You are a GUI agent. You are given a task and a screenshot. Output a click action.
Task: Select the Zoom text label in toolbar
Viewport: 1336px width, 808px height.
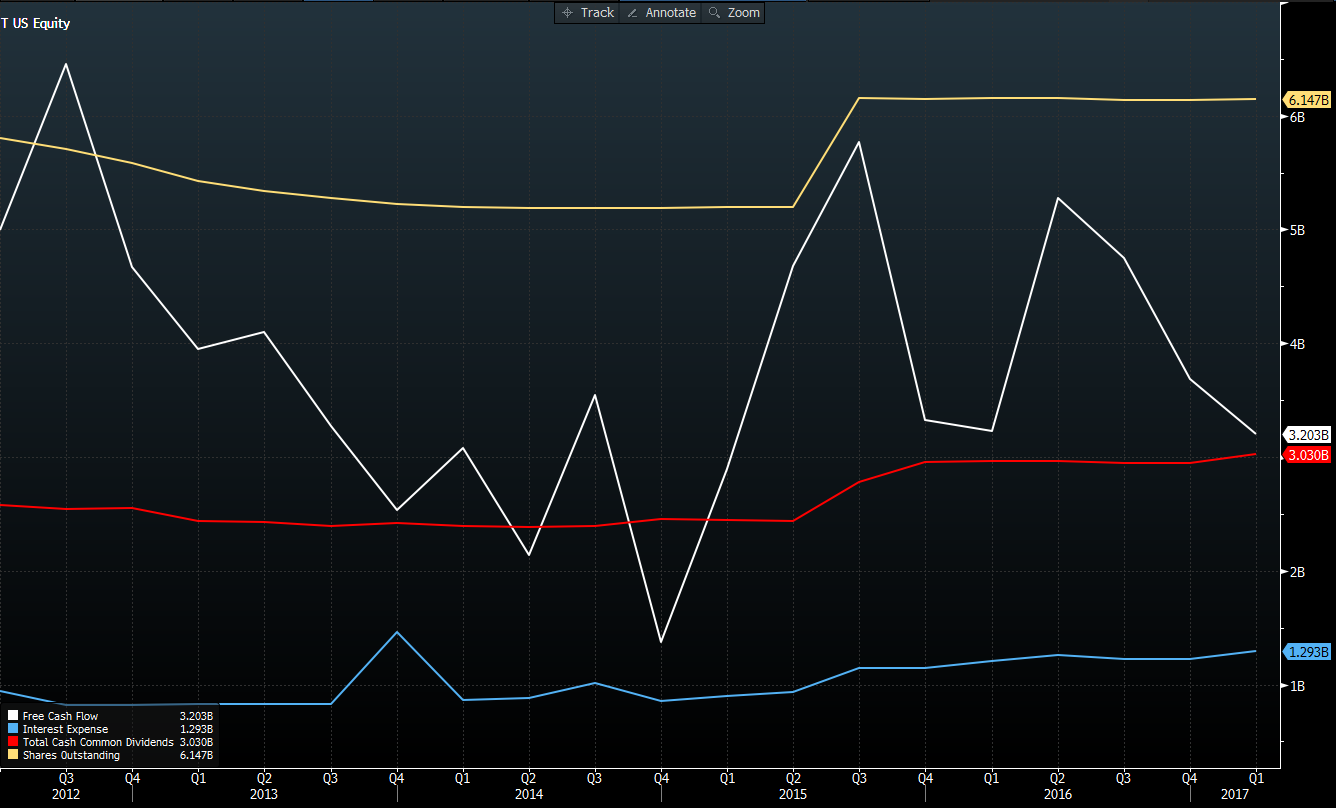744,13
